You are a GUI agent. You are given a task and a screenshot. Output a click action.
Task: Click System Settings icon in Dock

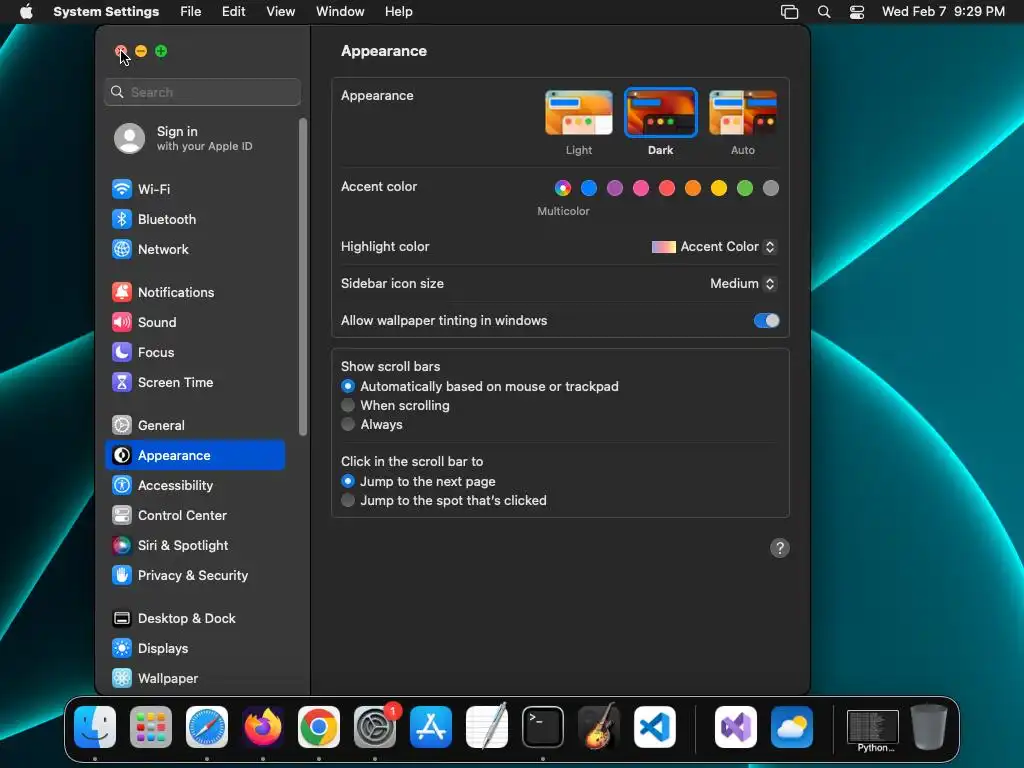[375, 727]
